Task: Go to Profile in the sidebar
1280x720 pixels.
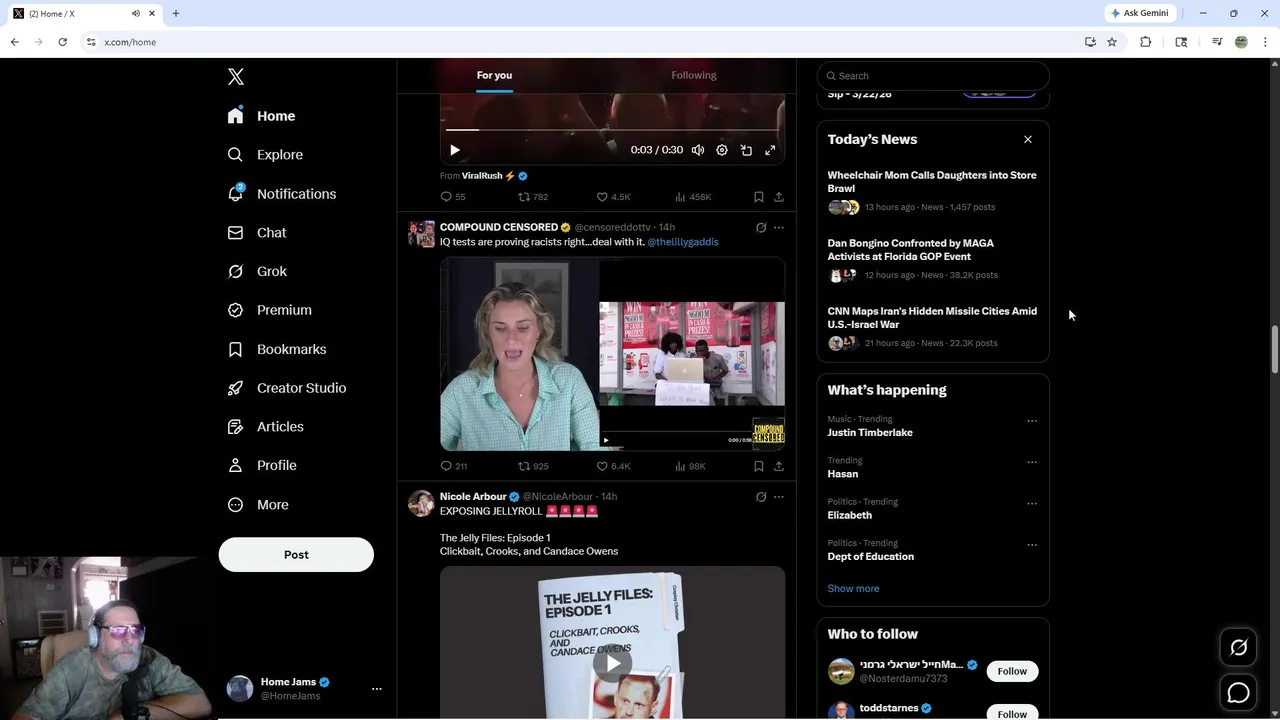Action: click(261, 466)
